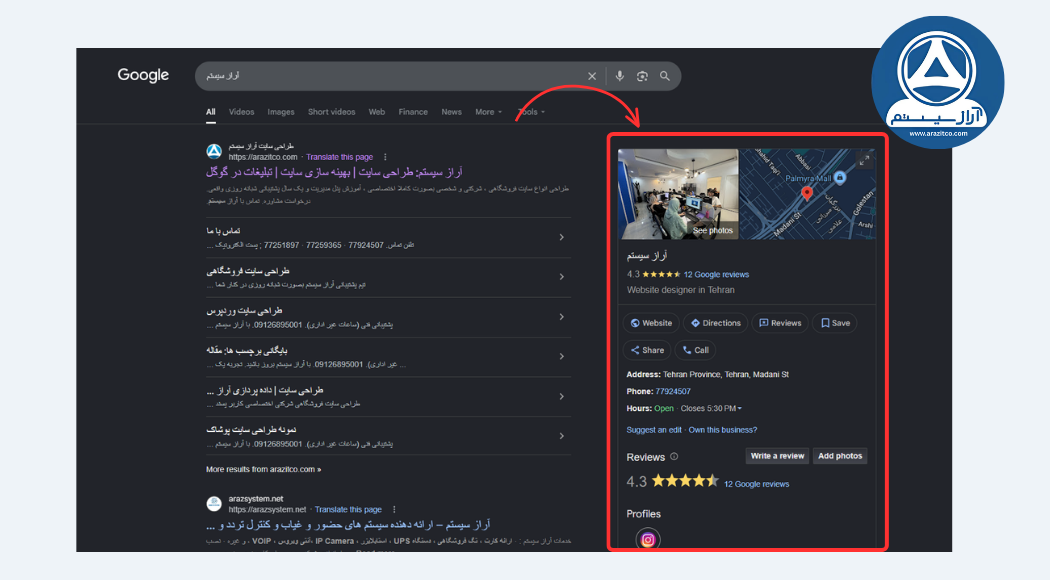This screenshot has width=1050, height=580.
Task: Click the Add photos button
Action: 840,456
